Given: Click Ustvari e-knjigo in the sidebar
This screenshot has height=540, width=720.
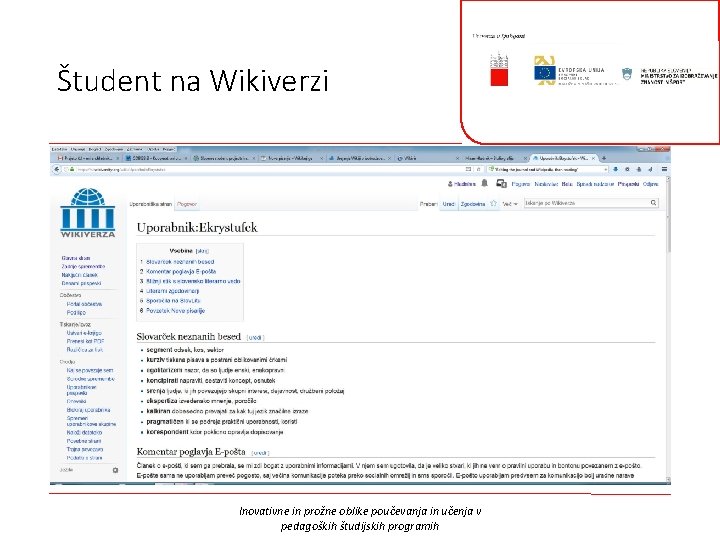Looking at the screenshot, I should point(84,333).
